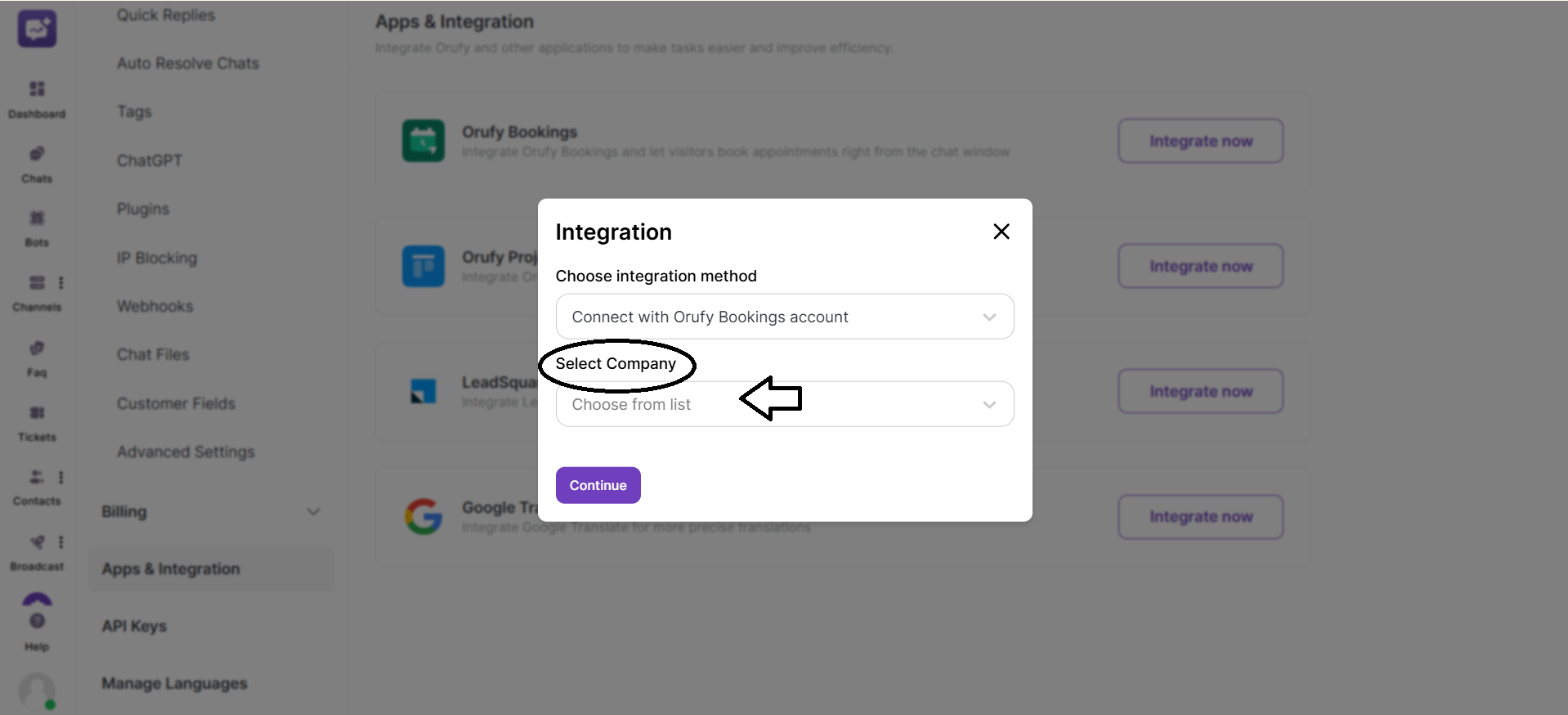Collapse the Billing section

[314, 511]
